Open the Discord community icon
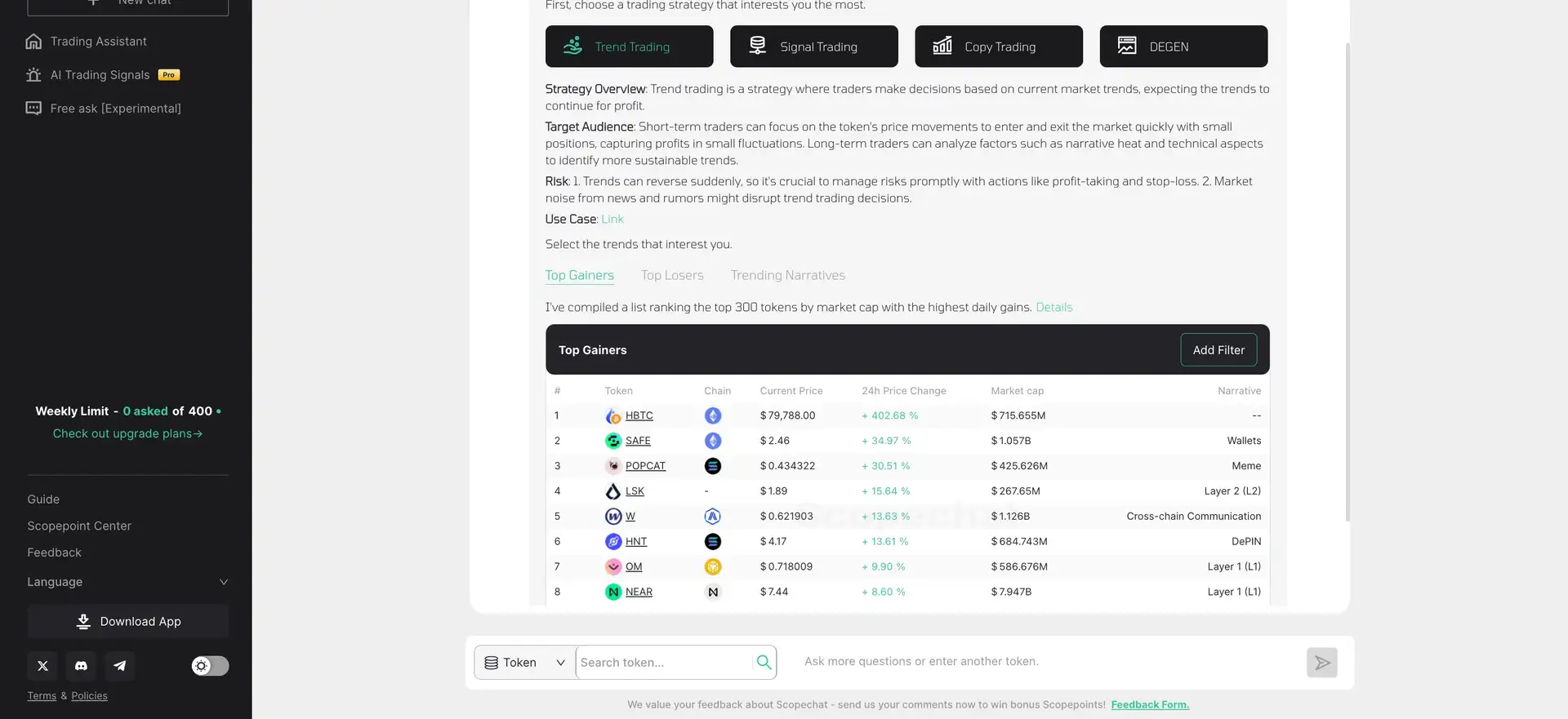 [81, 666]
